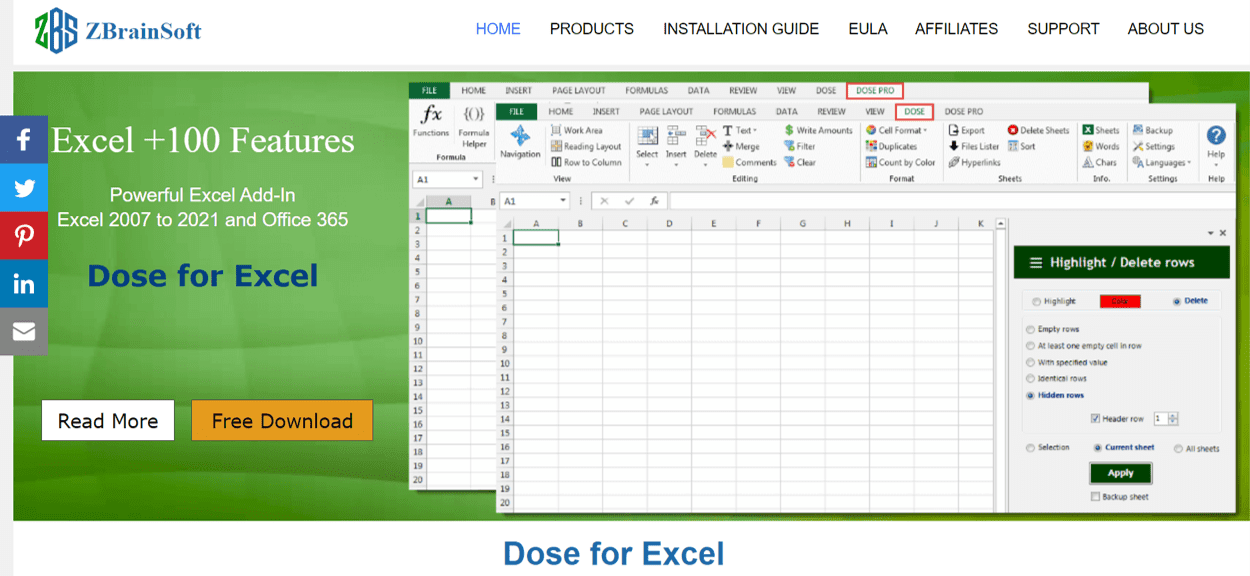Select the With specified value option
Image resolution: width=1250 pixels, height=576 pixels.
pos(1030,362)
